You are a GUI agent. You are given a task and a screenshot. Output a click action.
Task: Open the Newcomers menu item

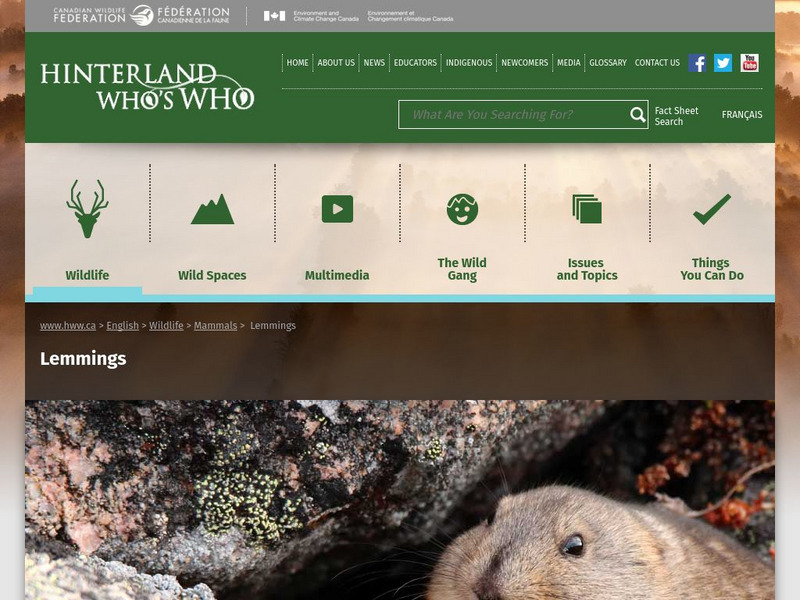click(x=524, y=63)
